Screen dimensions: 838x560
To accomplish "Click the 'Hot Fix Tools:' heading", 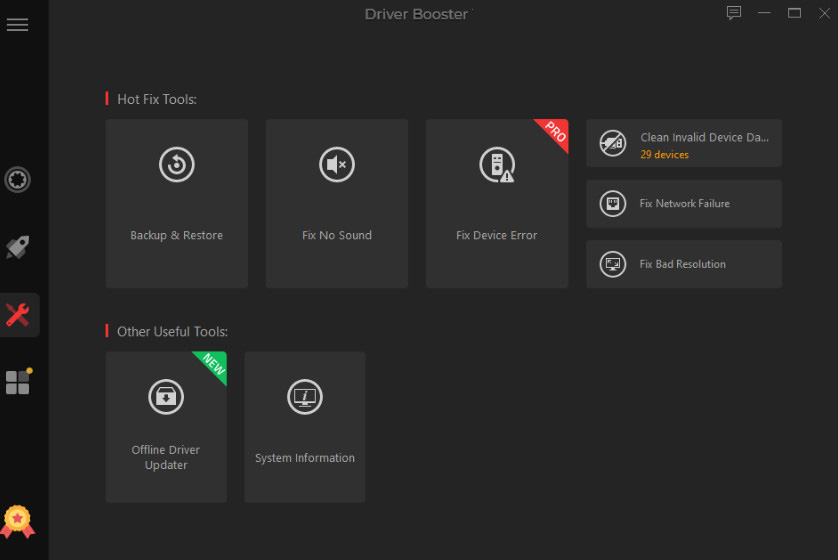I will [157, 99].
